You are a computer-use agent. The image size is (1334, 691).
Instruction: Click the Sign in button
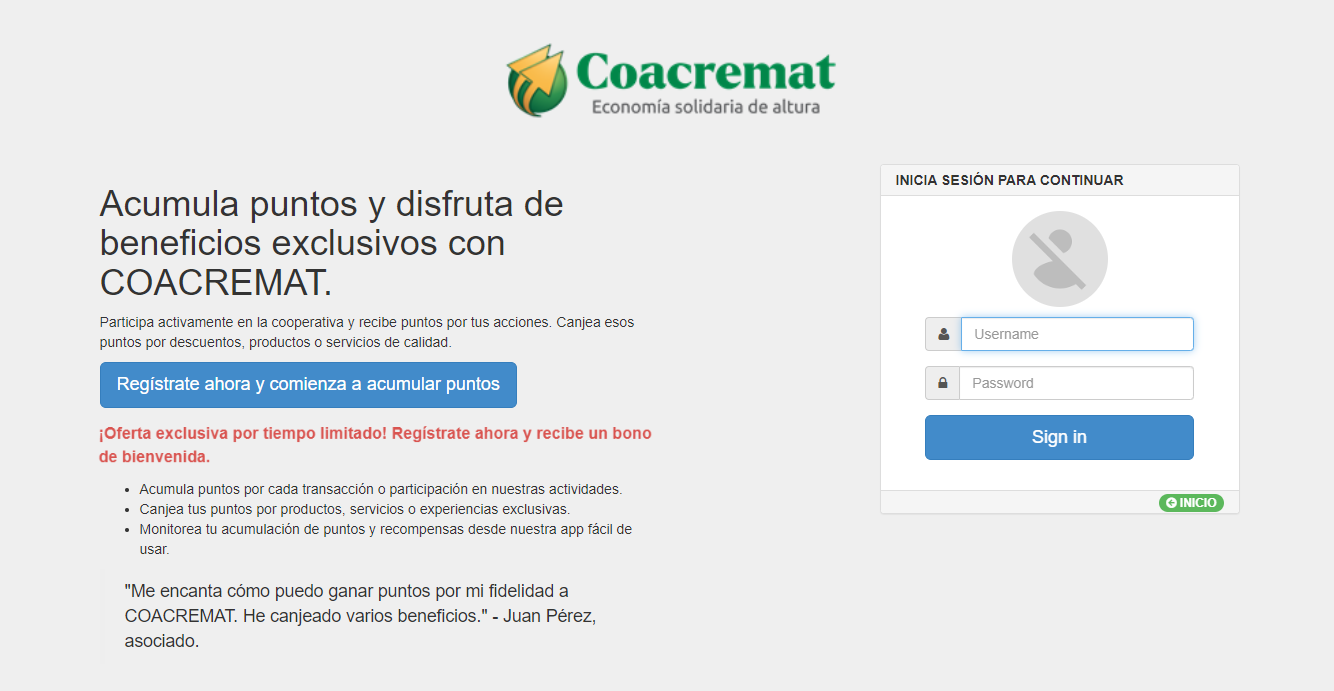pyautogui.click(x=1059, y=438)
